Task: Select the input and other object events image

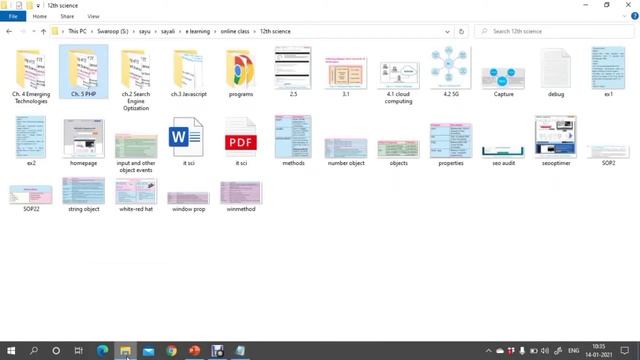Action: [136, 153]
